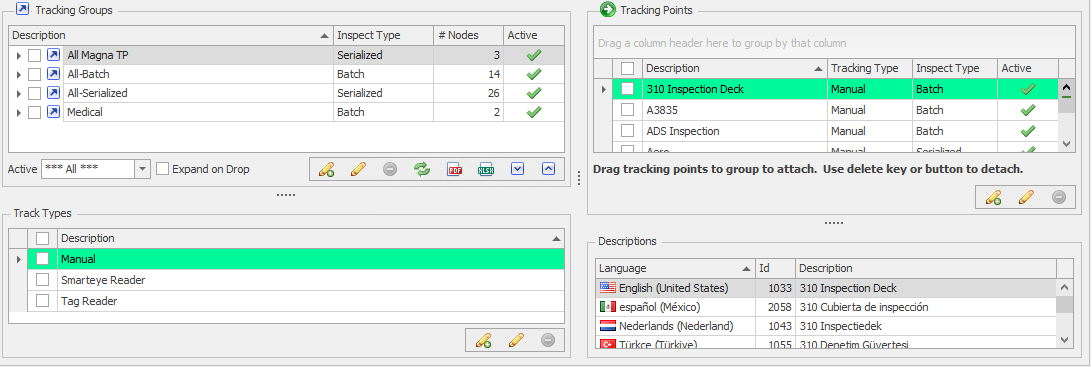1091x367 pixels.
Task: Click the Tracking Points list scrollbar down arrow
Action: coord(1066,143)
